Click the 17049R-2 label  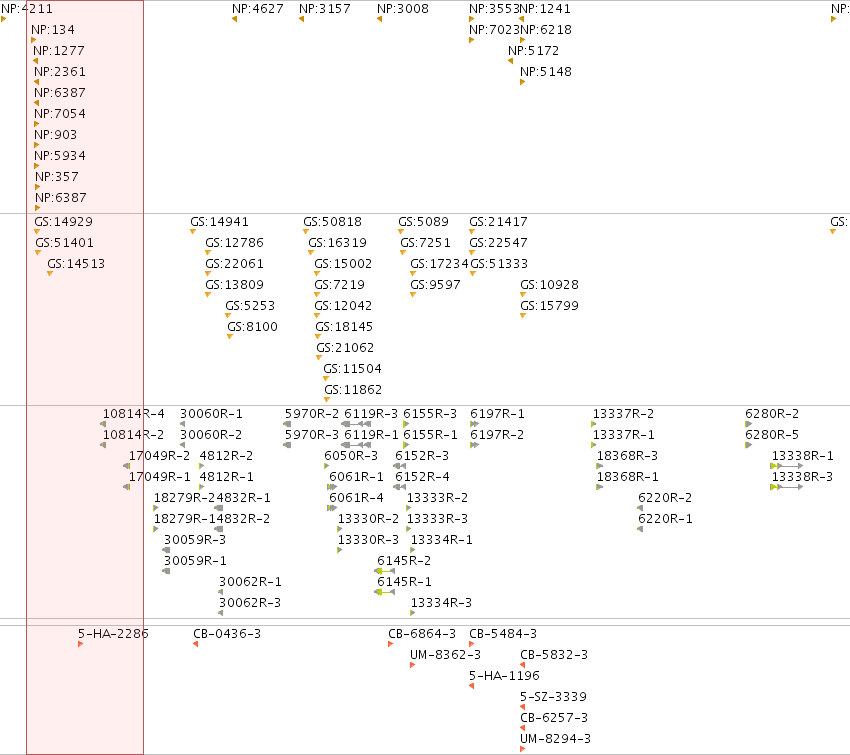pos(159,456)
